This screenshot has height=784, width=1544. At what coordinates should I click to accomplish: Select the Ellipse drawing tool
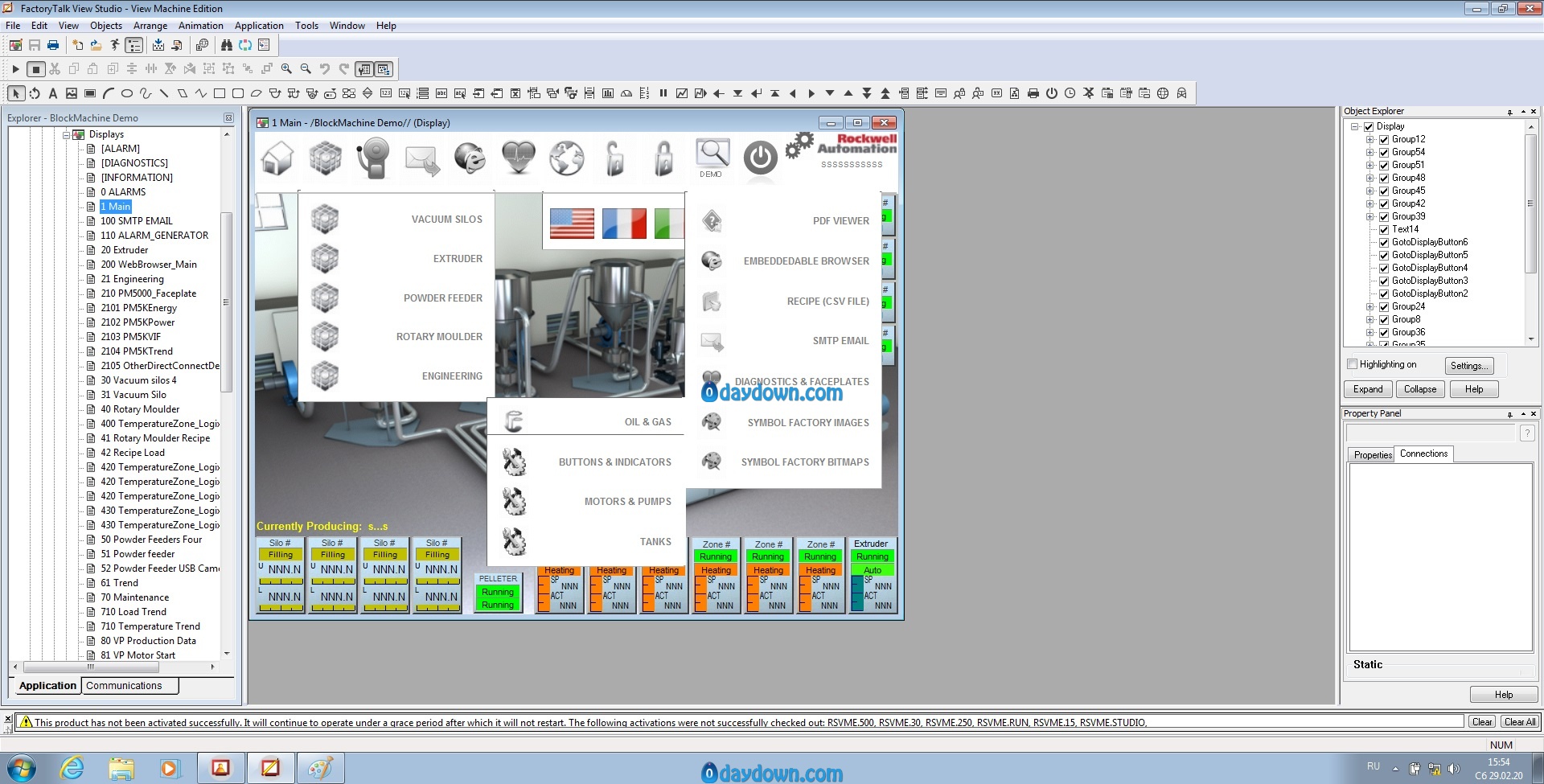coord(127,93)
